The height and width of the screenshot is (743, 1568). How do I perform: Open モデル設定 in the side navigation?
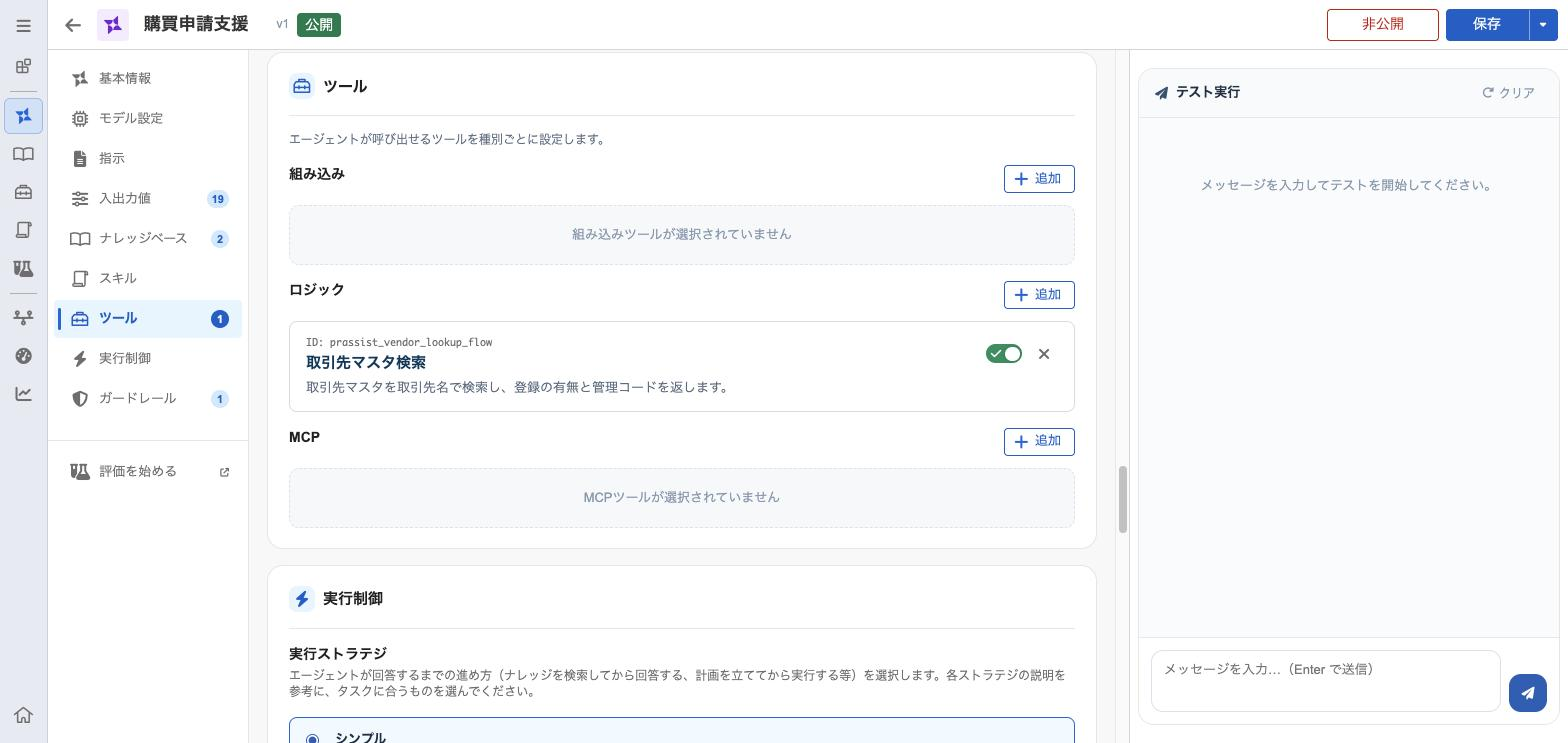click(148, 118)
